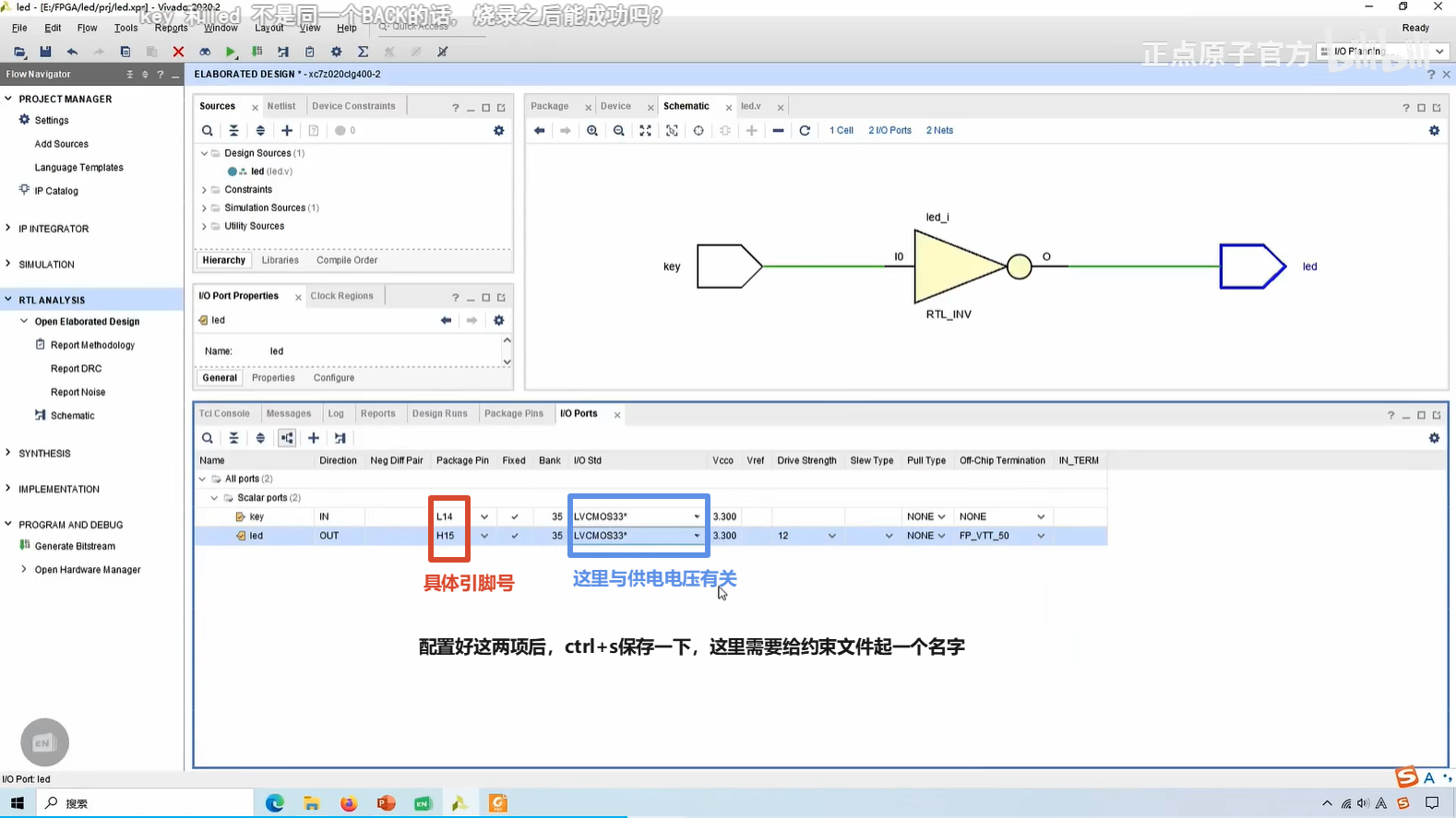Open the I/O Planning layout dropdown
Viewport: 1456px width, 818px height.
tap(1439, 52)
